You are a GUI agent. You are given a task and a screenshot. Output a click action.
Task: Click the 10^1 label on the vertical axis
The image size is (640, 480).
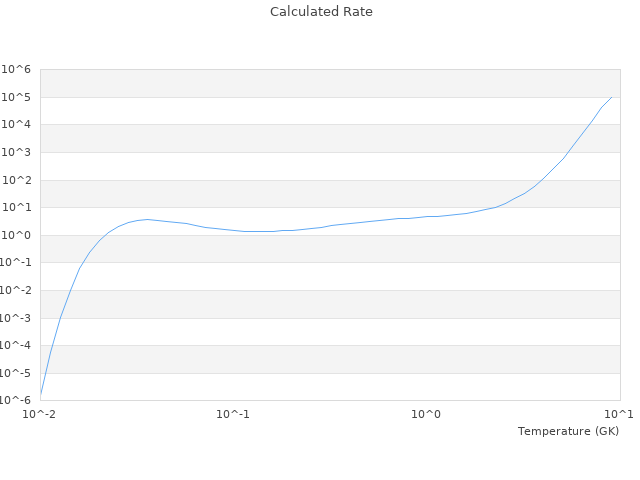16,208
